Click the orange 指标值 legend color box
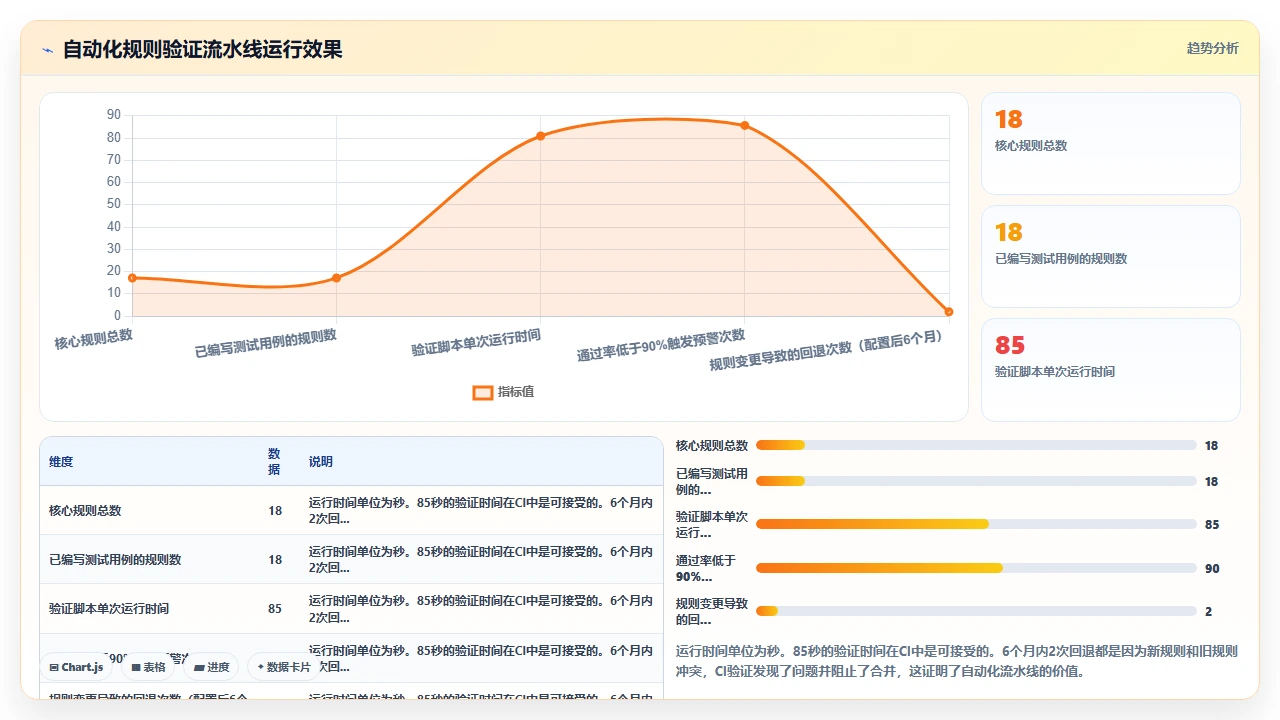1280x720 pixels. [x=483, y=392]
